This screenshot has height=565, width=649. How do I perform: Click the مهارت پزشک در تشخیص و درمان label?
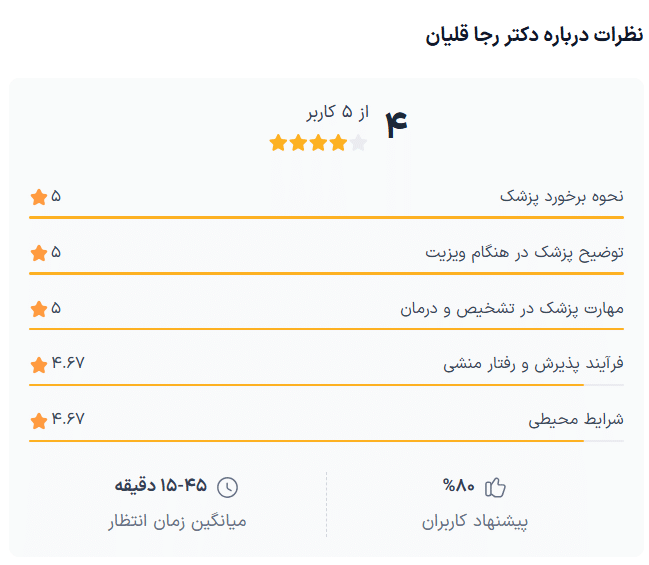511,309
